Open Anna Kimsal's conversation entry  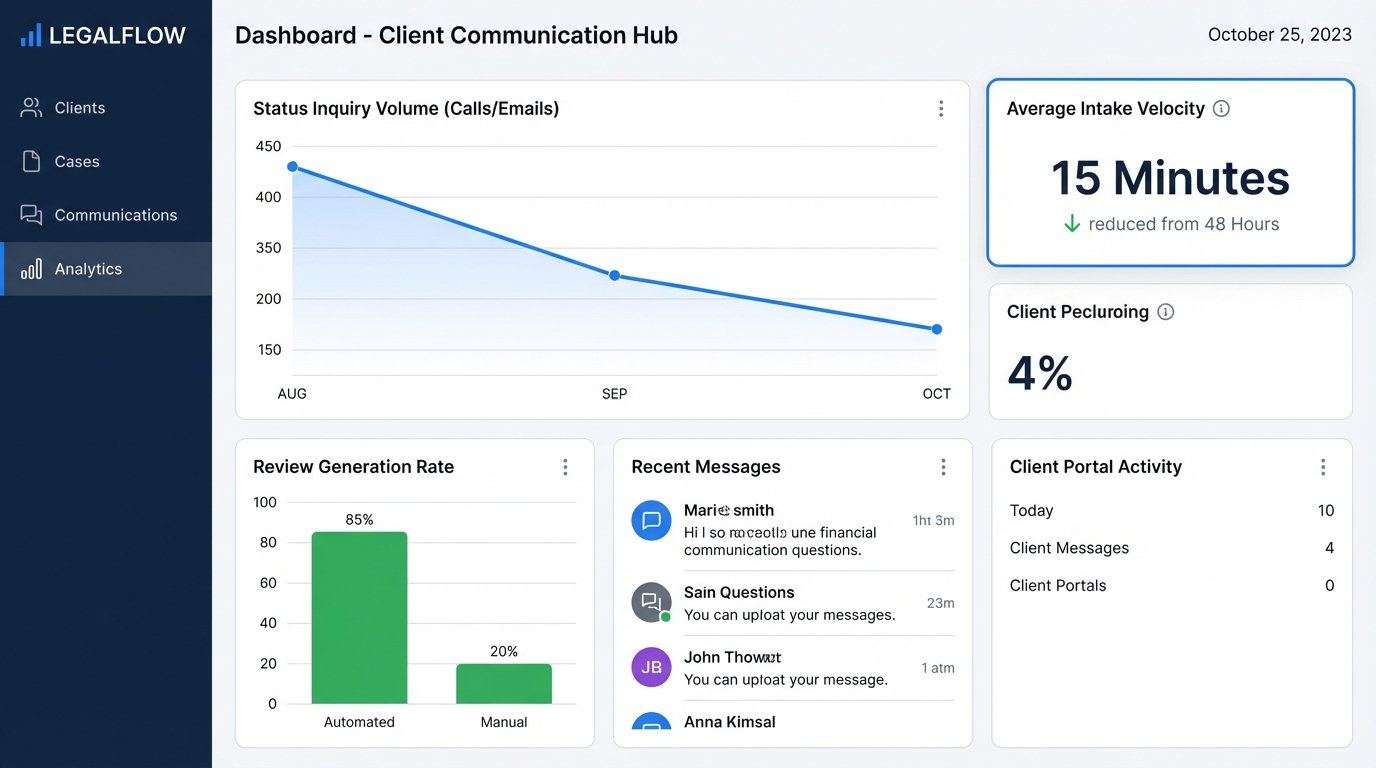click(729, 721)
